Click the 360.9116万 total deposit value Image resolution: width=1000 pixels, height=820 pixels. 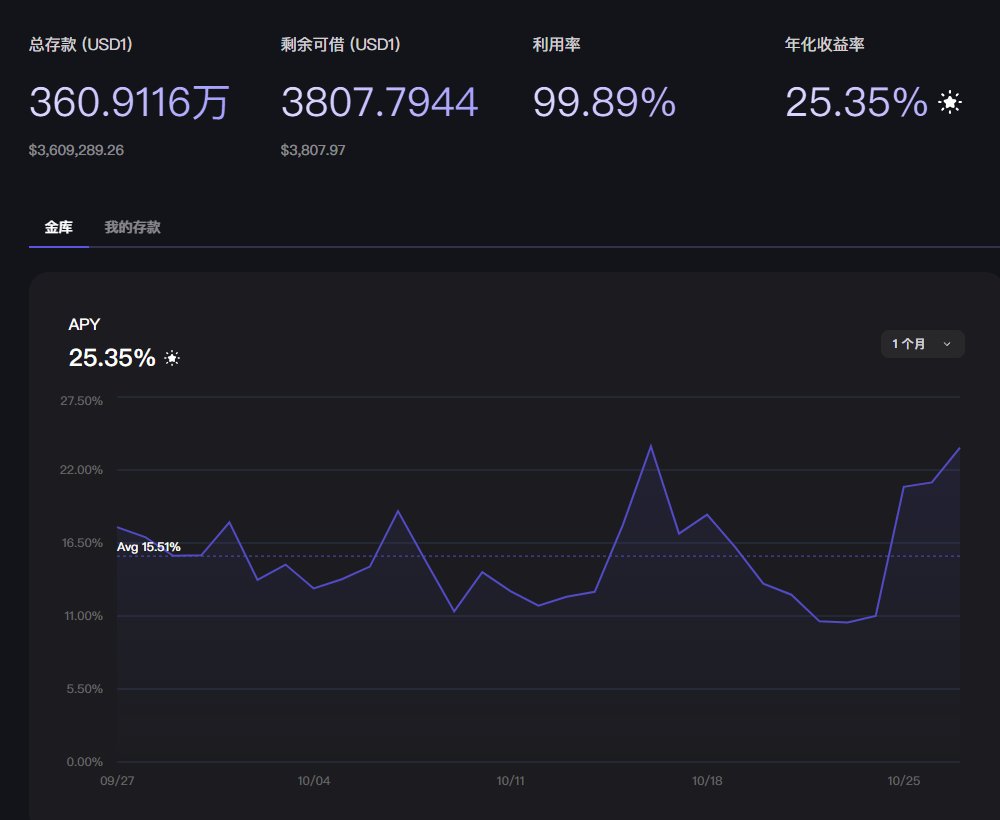129,102
